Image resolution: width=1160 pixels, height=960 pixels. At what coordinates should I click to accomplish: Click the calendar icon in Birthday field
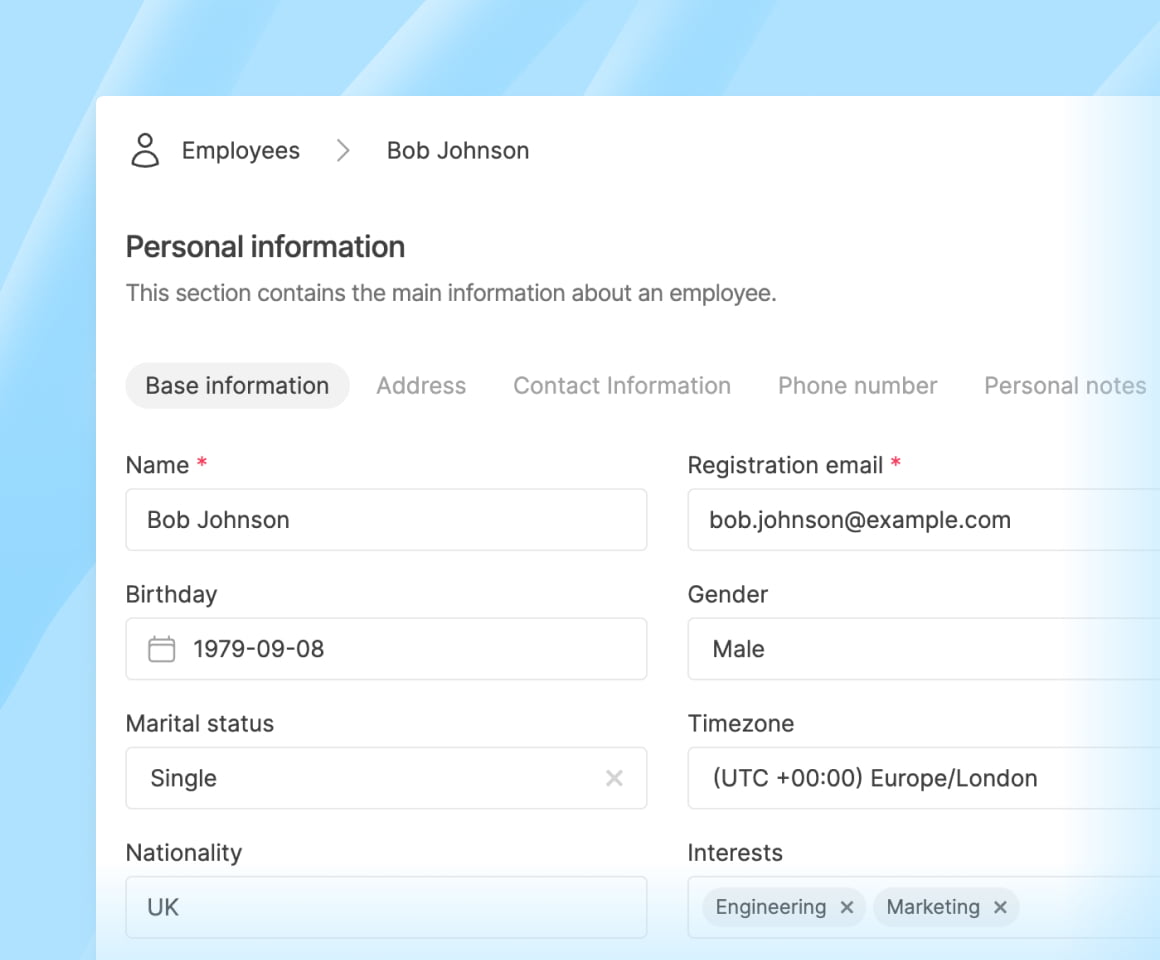pyautogui.click(x=161, y=649)
